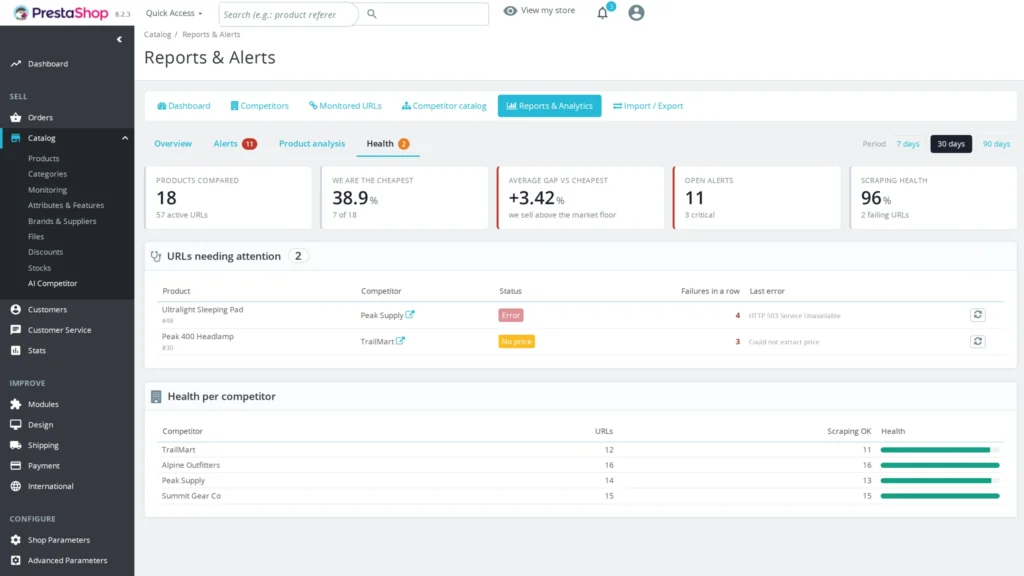Open Products in the Catalog submenu
Image resolution: width=1024 pixels, height=576 pixels.
pos(44,159)
